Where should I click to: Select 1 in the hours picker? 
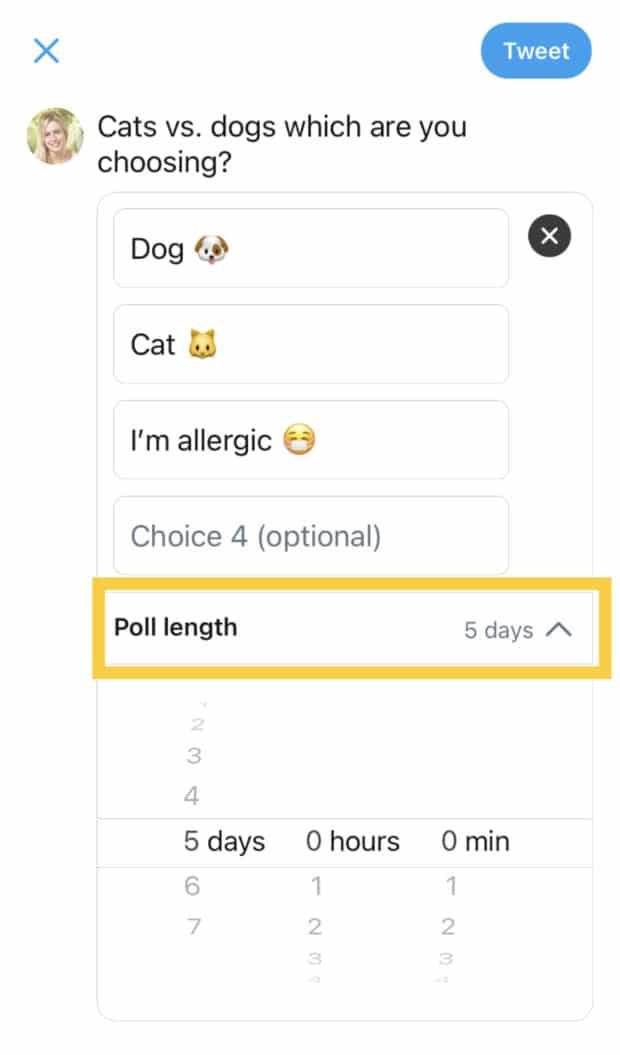[x=316, y=886]
